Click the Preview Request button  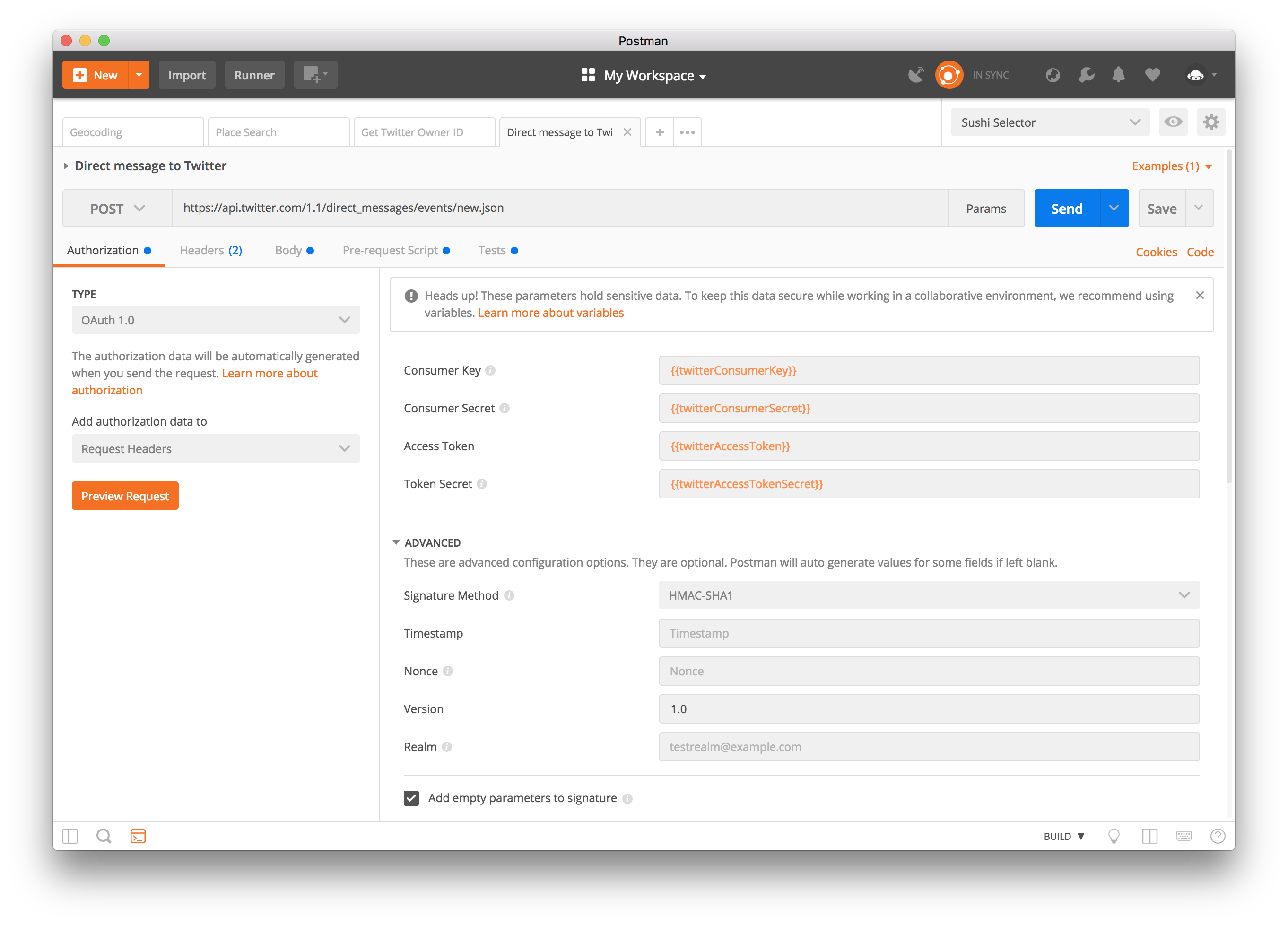pos(125,496)
